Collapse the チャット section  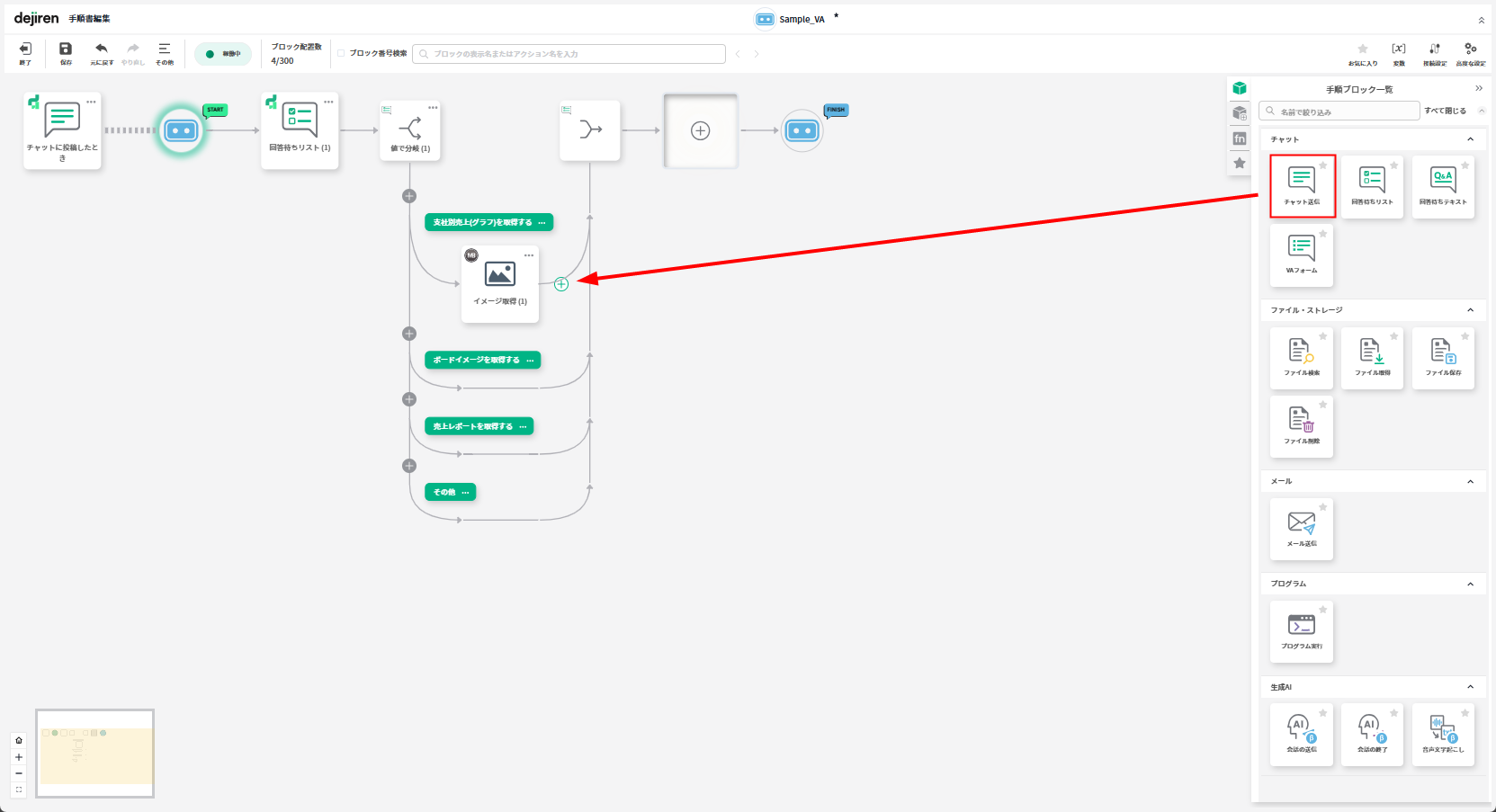[x=1471, y=139]
